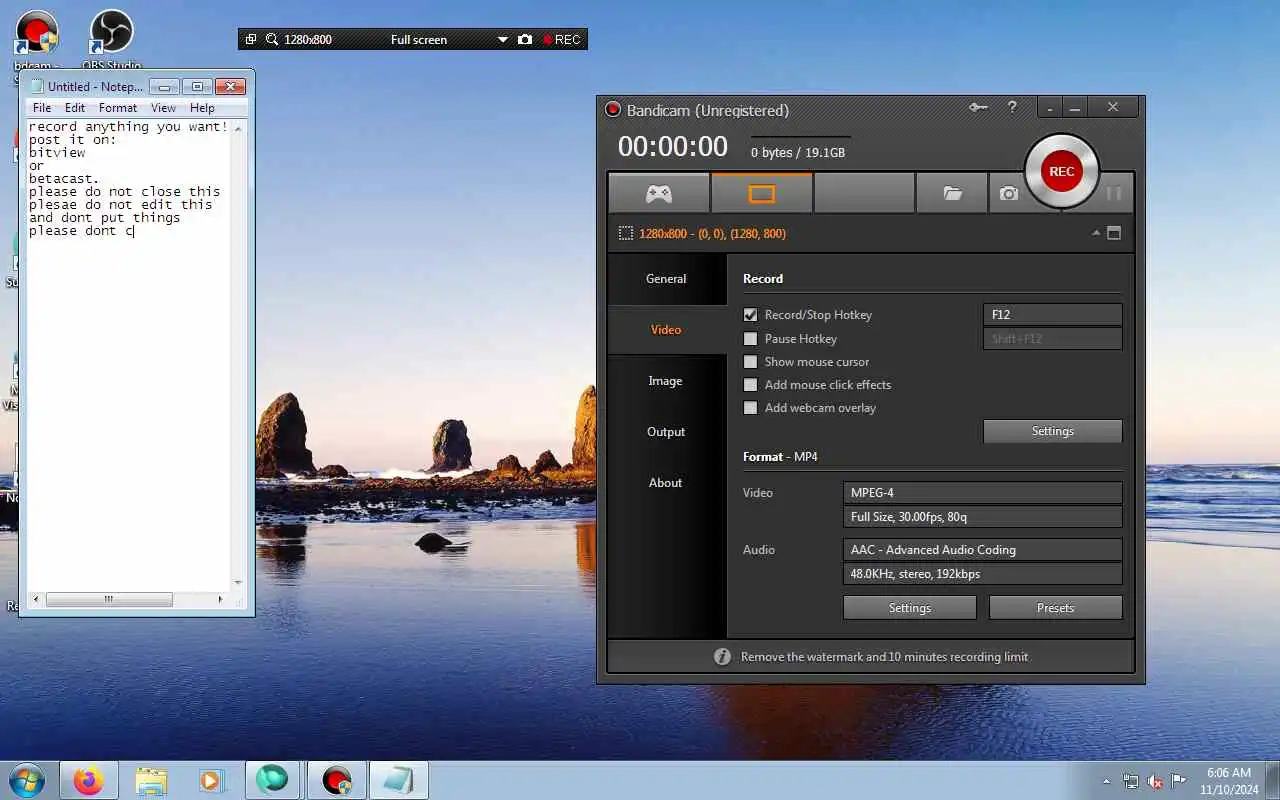The width and height of the screenshot is (1280, 800).
Task: Click the magnifier icon on top recording bar
Action: (272, 40)
